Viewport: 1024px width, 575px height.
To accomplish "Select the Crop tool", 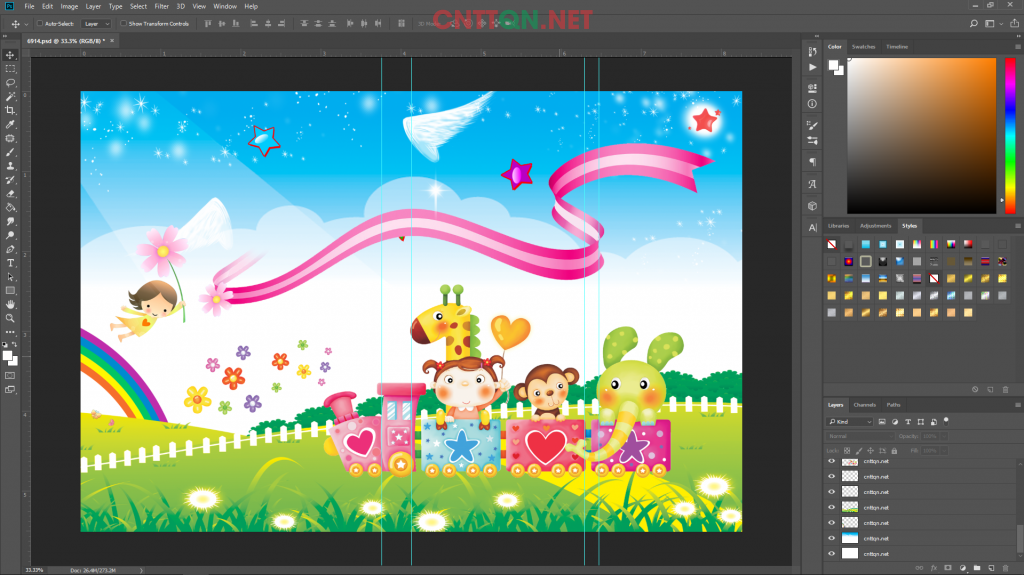I will (x=10, y=110).
